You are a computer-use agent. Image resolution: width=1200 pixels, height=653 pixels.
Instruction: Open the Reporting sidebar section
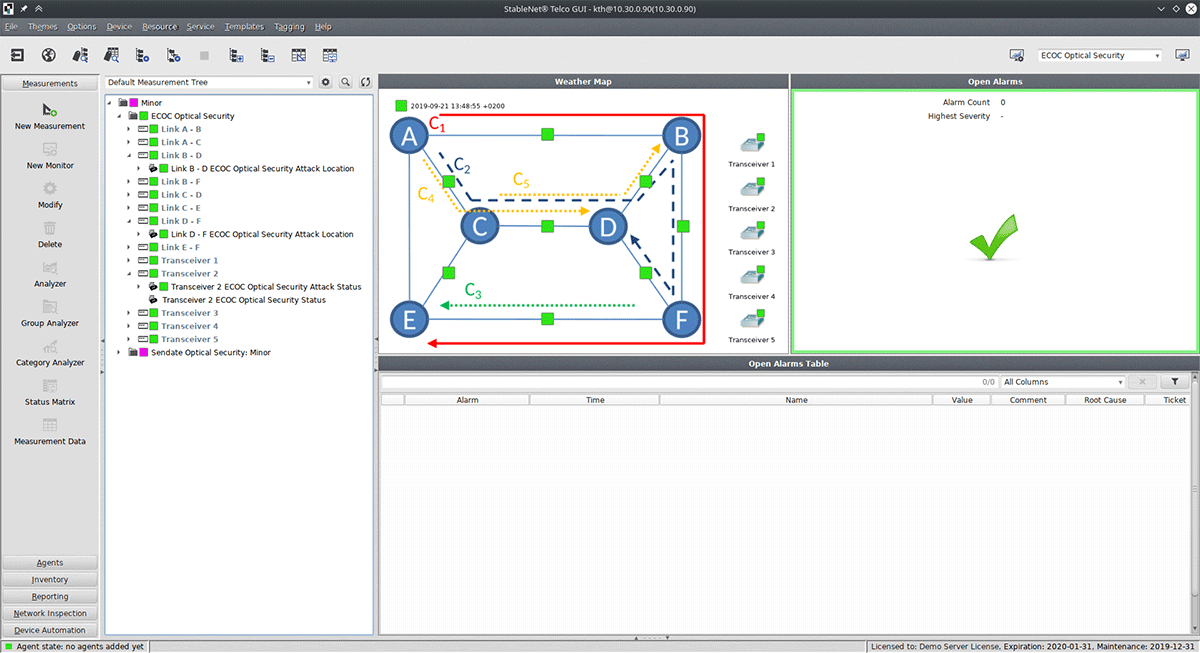tap(50, 597)
